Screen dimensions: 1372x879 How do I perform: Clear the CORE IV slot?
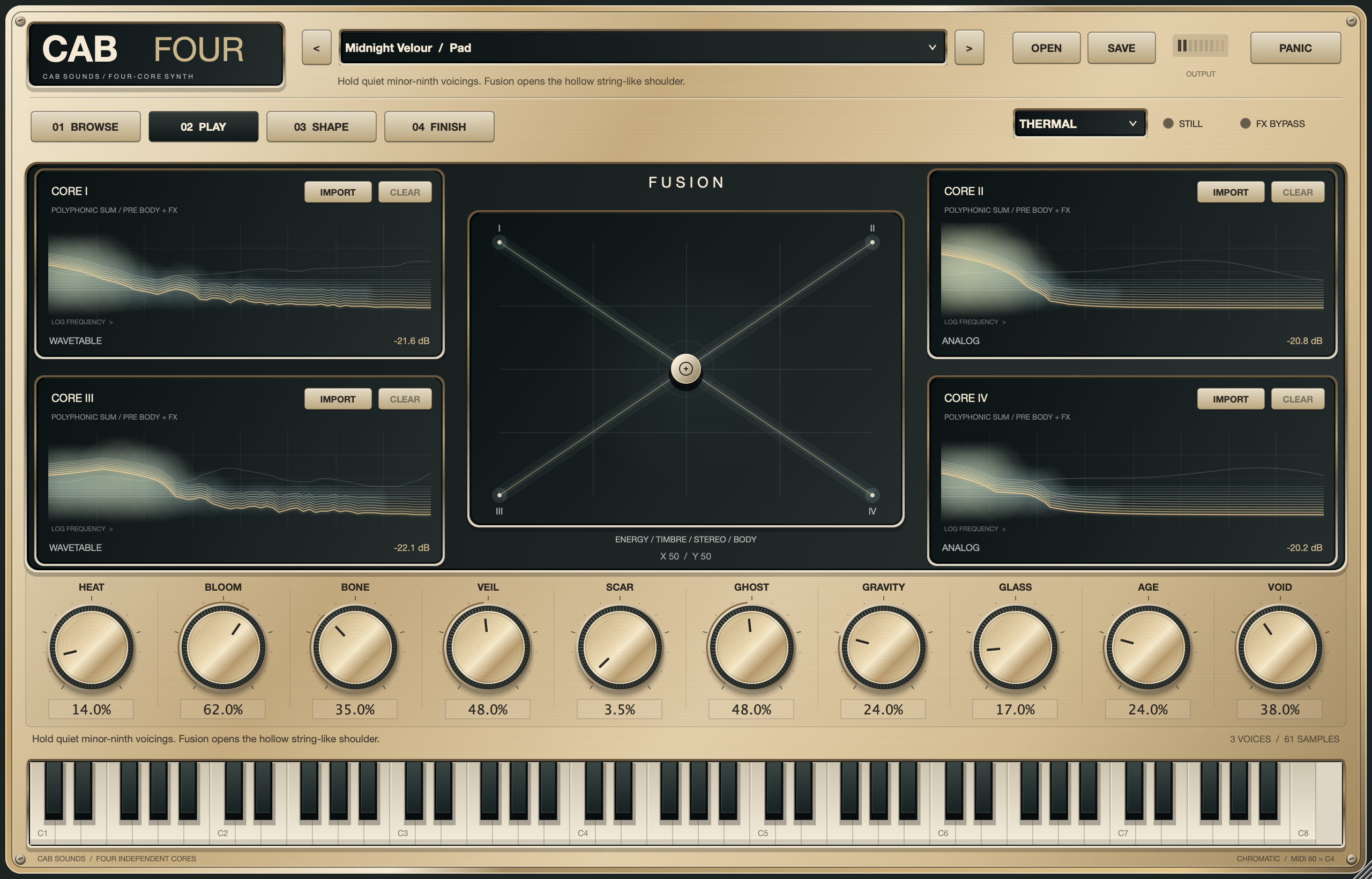coord(1297,399)
